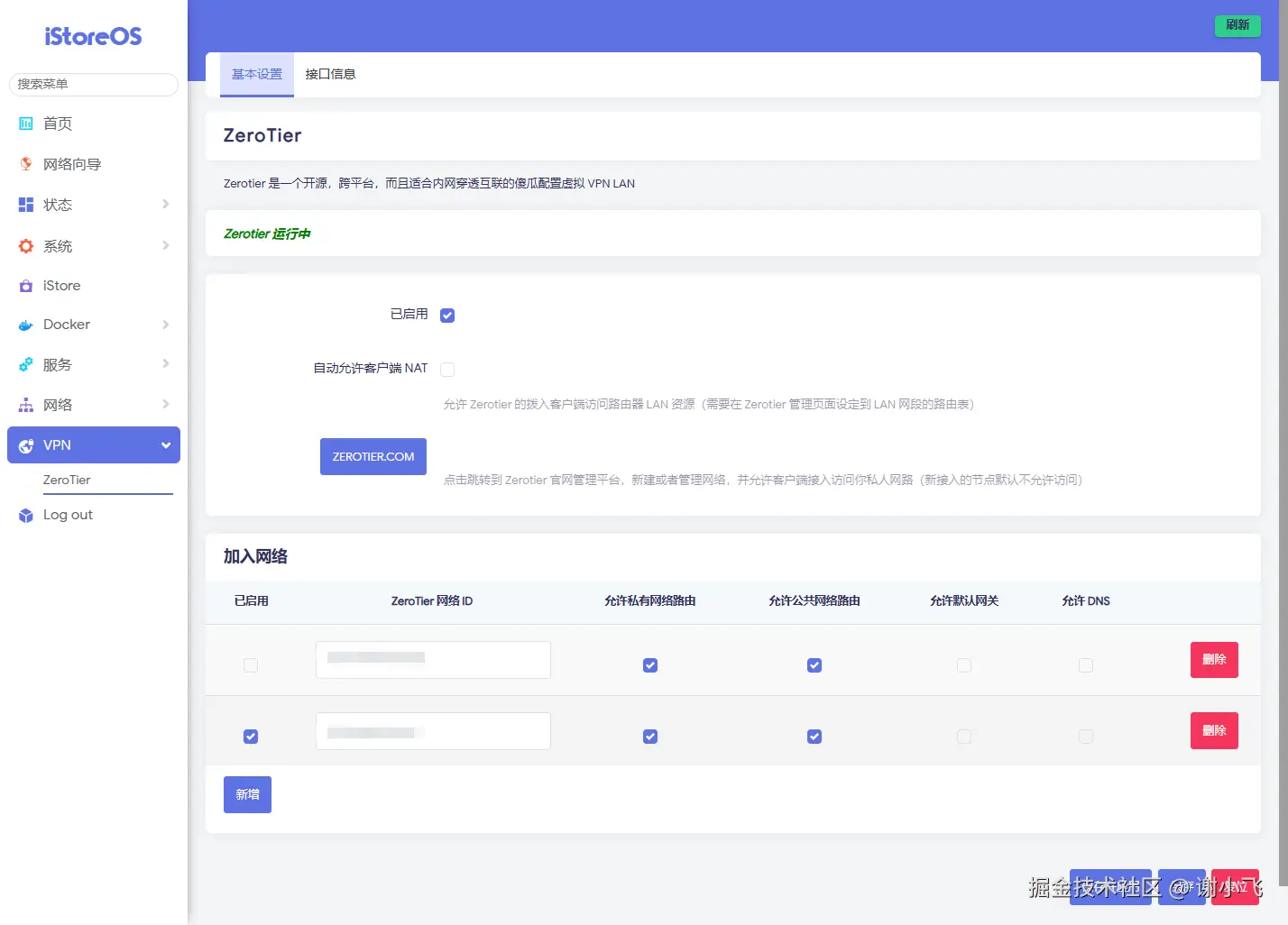Open the iStore shop icon
Viewport: 1288px width, 925px height.
(26, 286)
